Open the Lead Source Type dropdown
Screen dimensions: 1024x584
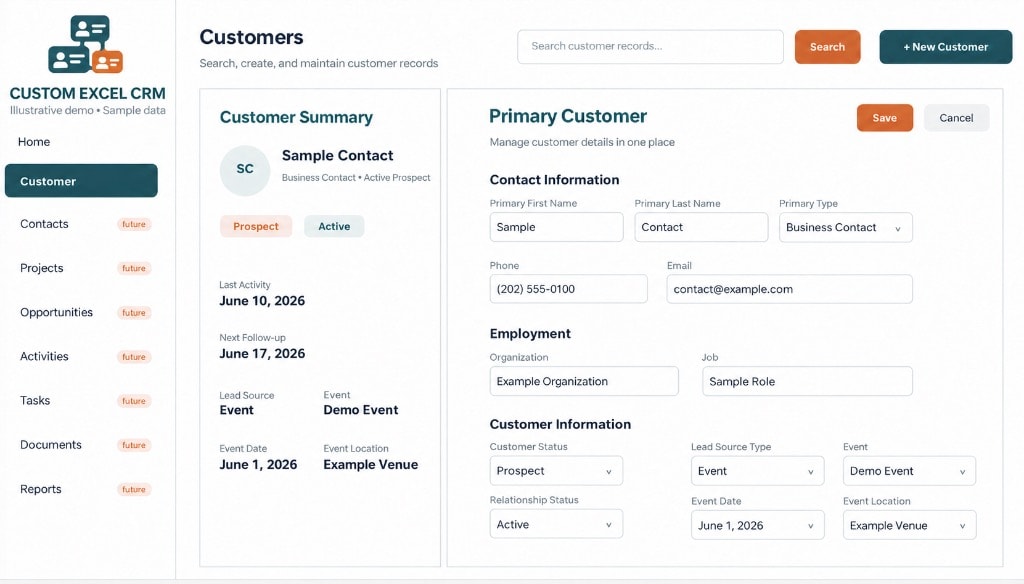(758, 471)
